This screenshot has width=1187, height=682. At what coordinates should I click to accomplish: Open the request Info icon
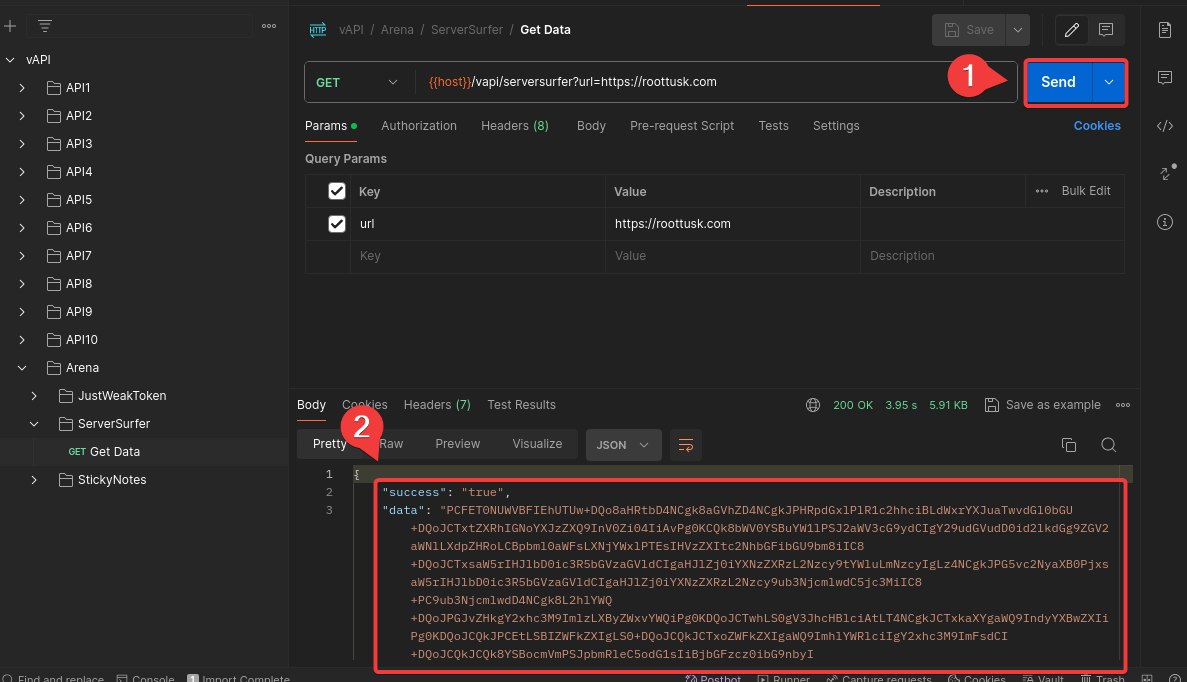(1164, 222)
